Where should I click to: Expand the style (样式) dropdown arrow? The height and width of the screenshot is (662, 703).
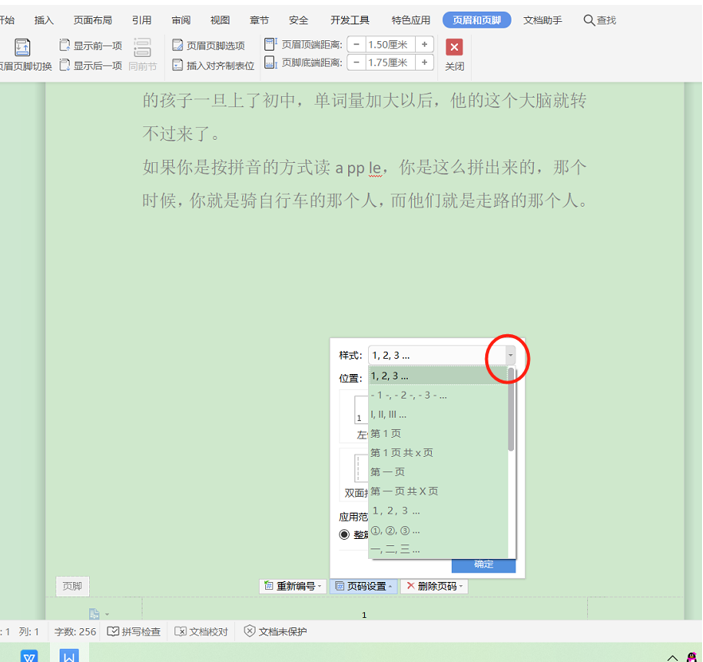[x=510, y=355]
